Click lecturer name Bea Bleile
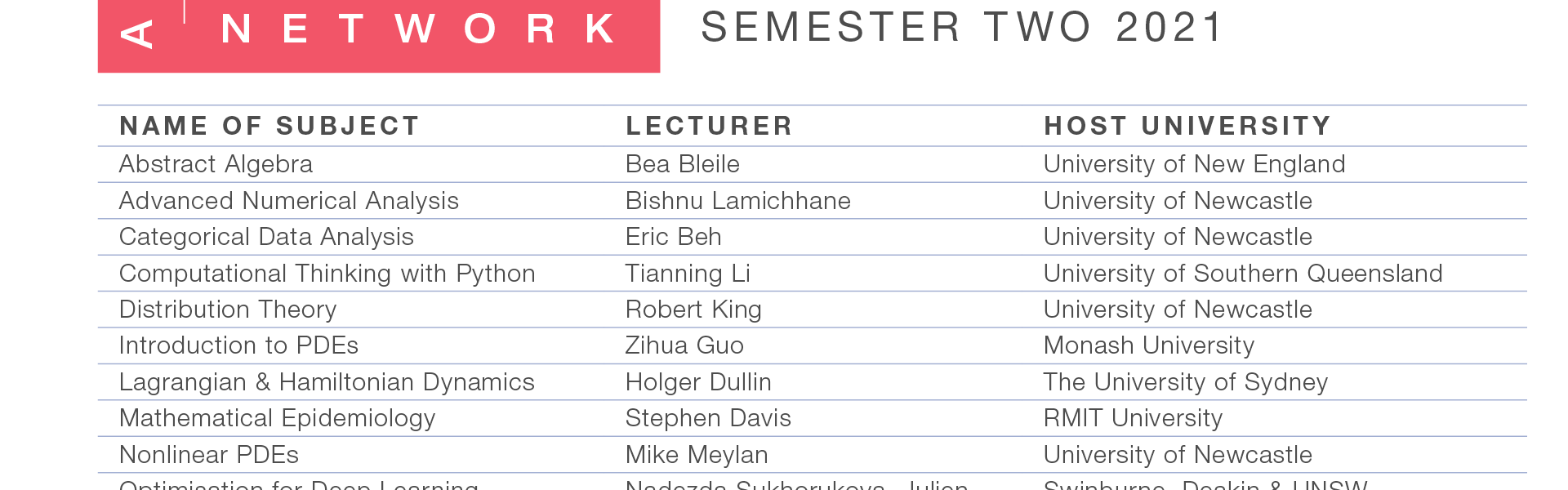 point(683,164)
